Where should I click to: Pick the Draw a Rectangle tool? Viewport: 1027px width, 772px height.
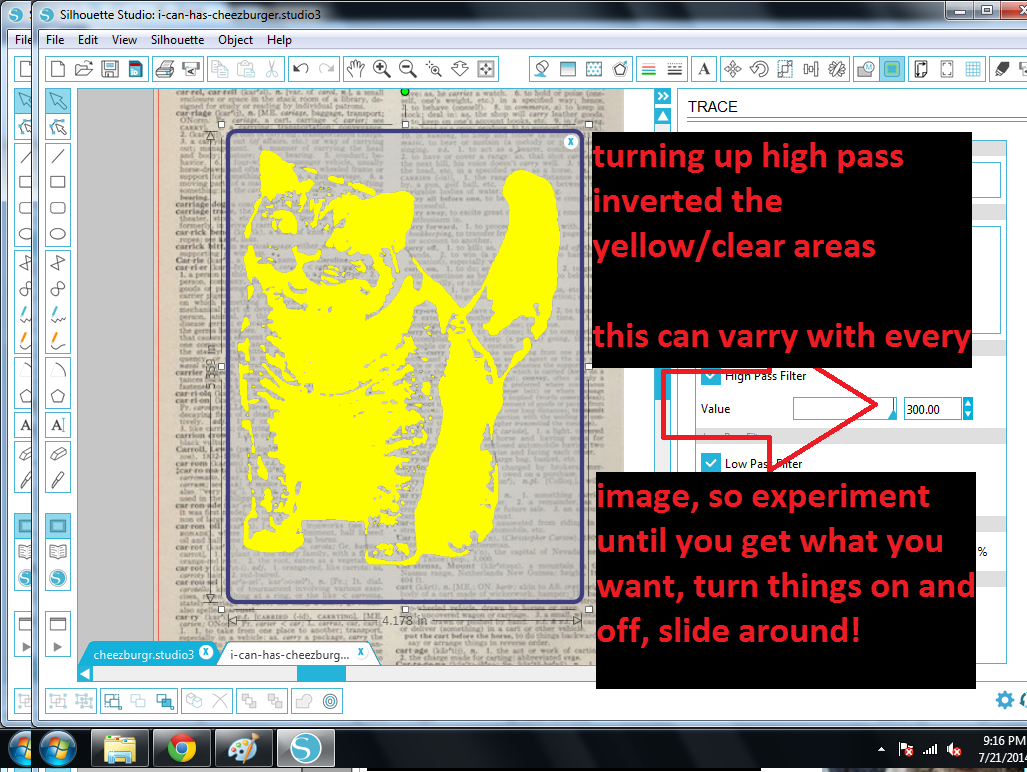click(x=58, y=181)
